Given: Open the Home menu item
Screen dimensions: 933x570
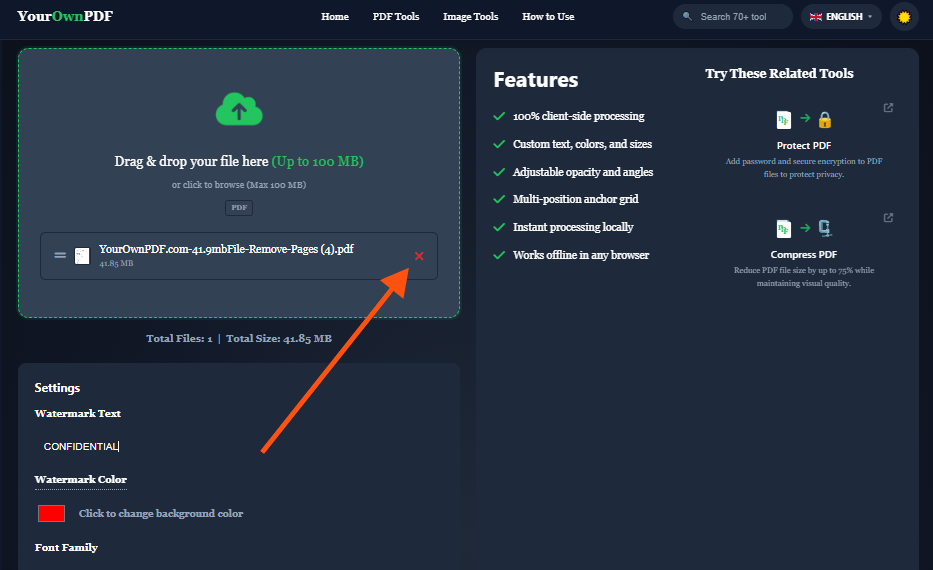Looking at the screenshot, I should click(335, 17).
